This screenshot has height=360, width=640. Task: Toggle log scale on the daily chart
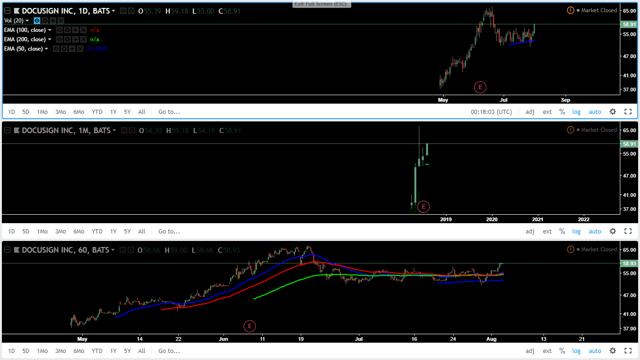(576, 112)
